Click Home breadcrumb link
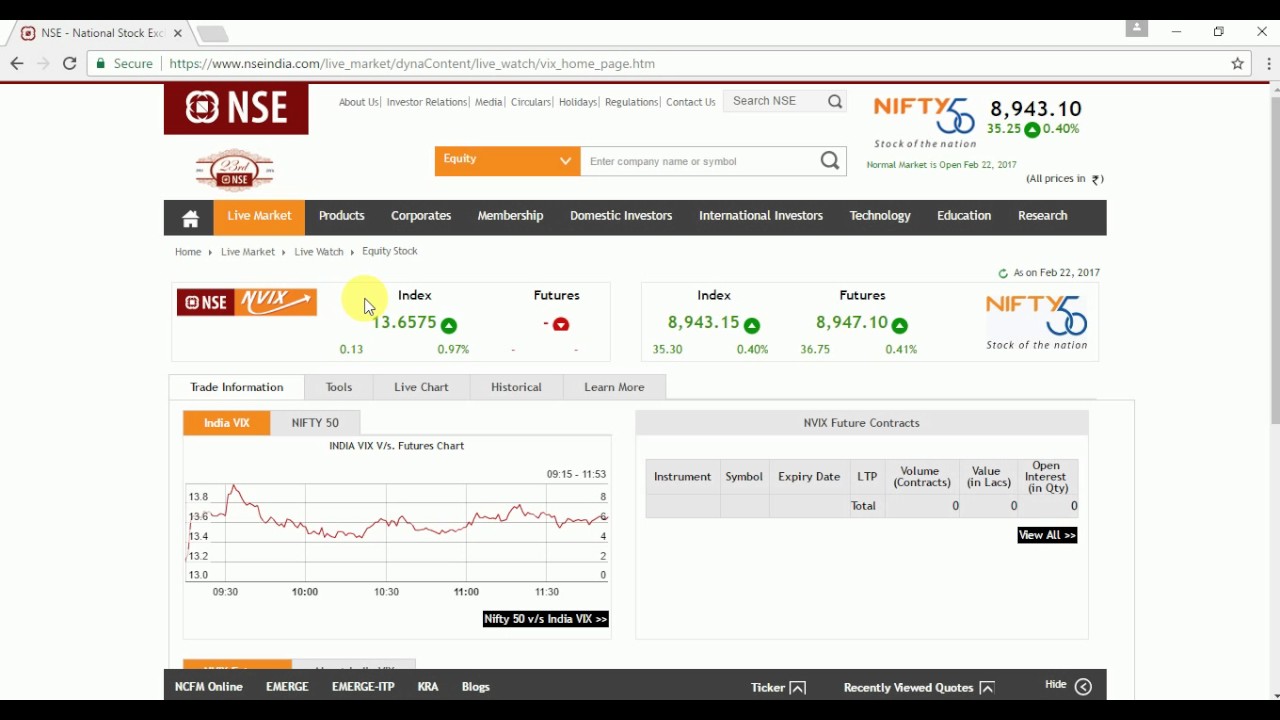The height and width of the screenshot is (720, 1280). click(188, 252)
